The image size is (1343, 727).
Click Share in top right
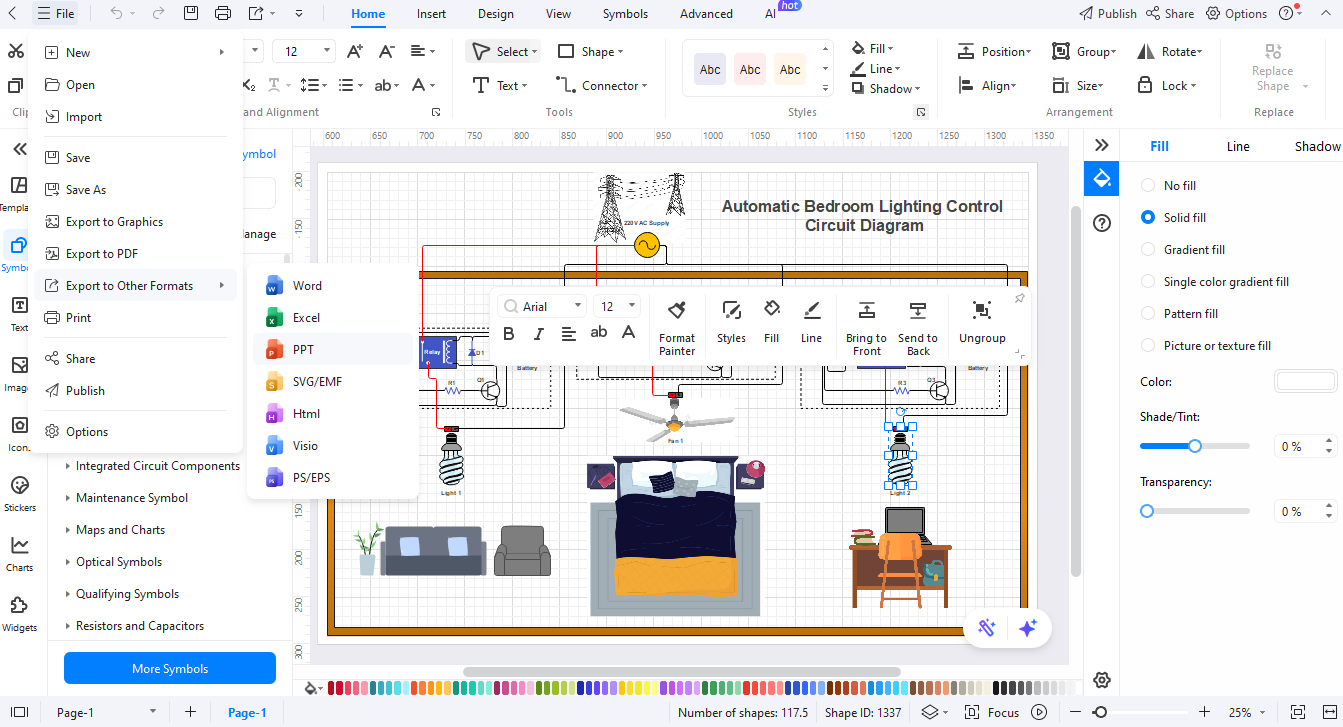pyautogui.click(x=1170, y=14)
